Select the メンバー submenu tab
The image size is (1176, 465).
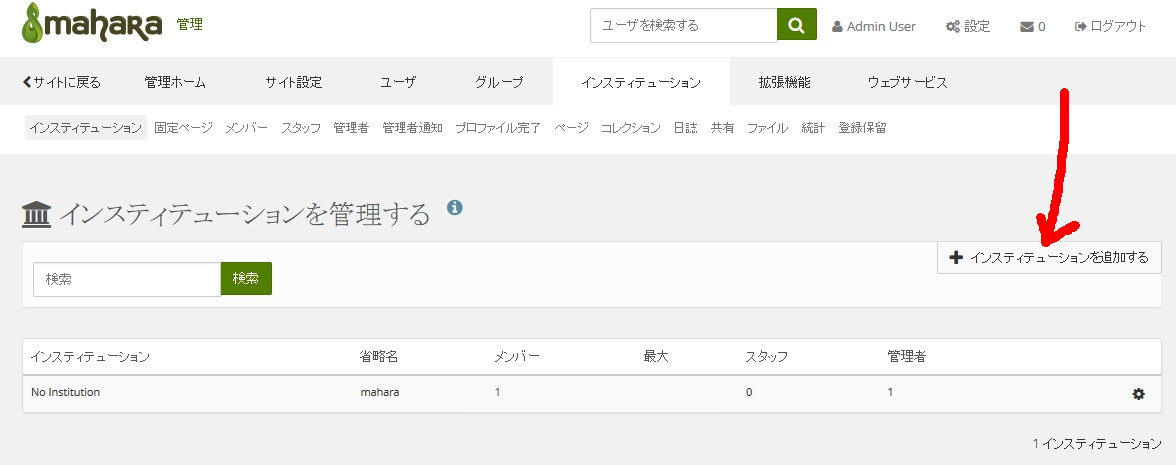click(246, 128)
